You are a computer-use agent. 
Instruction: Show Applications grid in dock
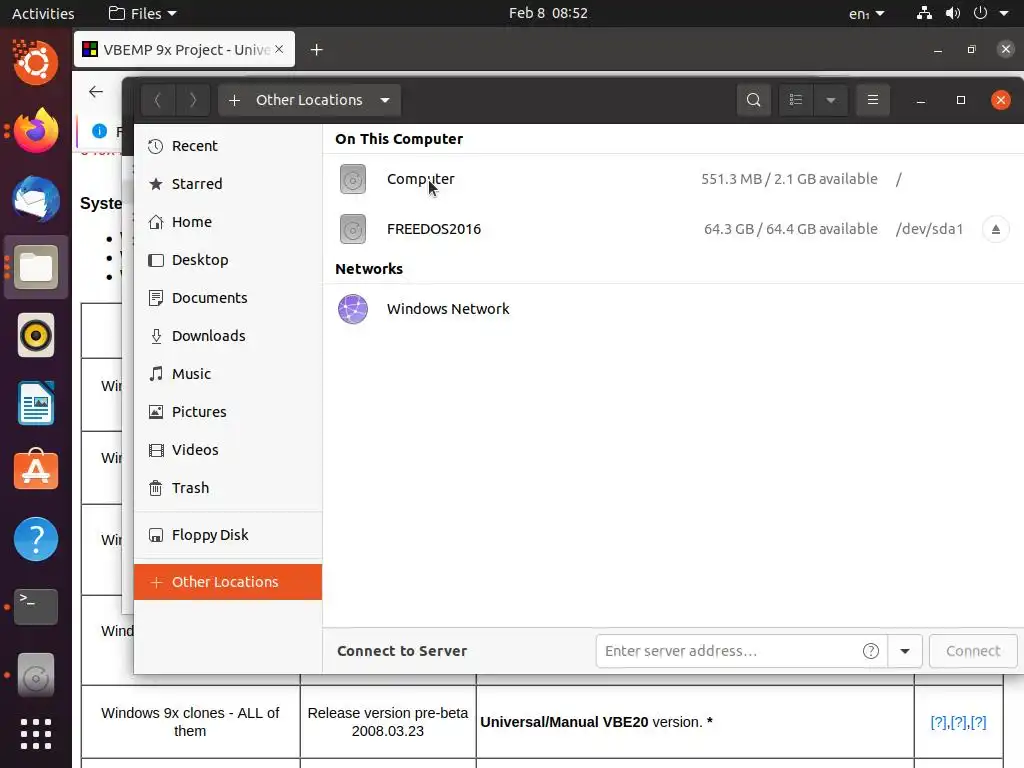(x=36, y=734)
